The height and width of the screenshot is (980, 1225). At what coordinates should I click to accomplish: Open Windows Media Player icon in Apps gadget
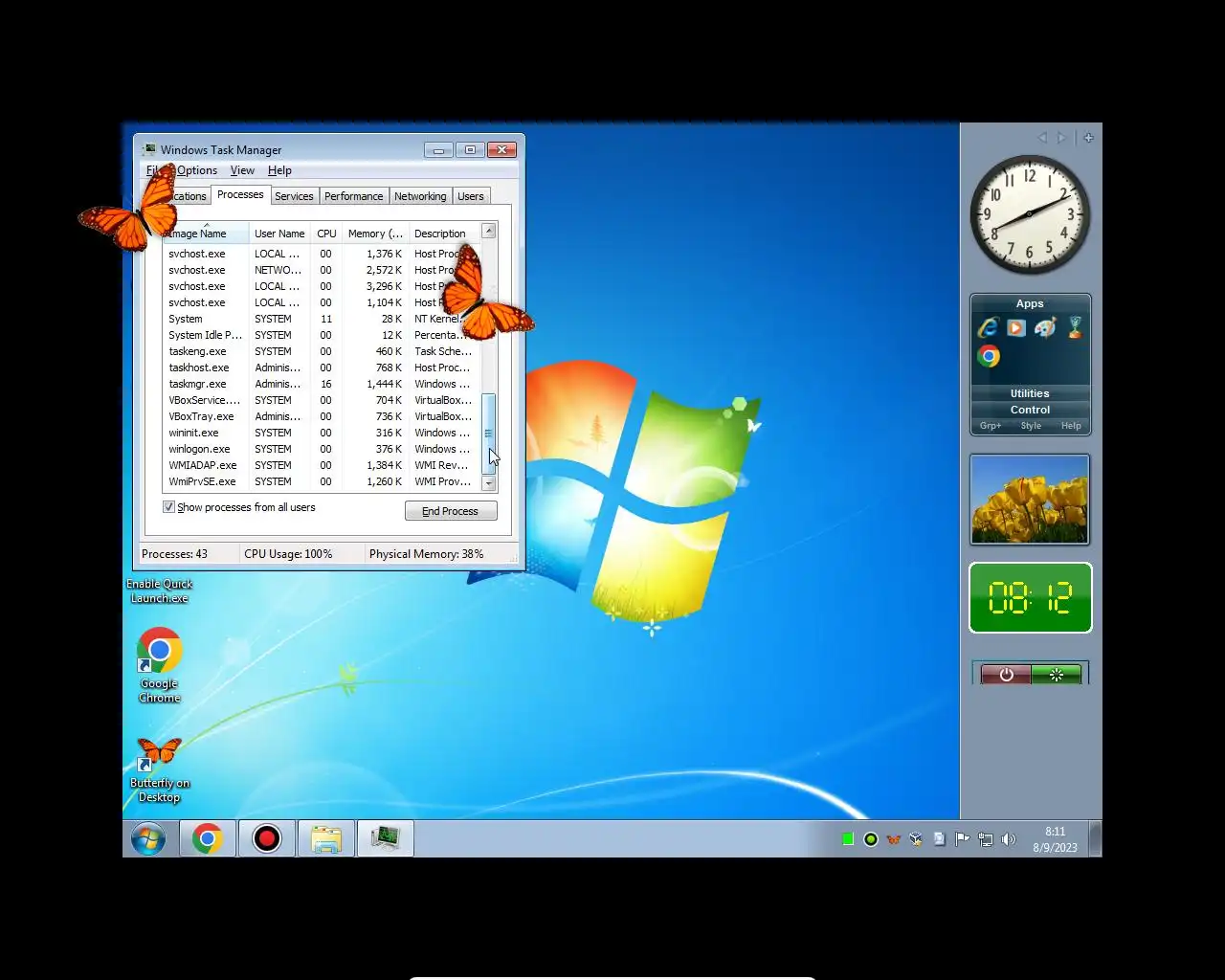1016,328
